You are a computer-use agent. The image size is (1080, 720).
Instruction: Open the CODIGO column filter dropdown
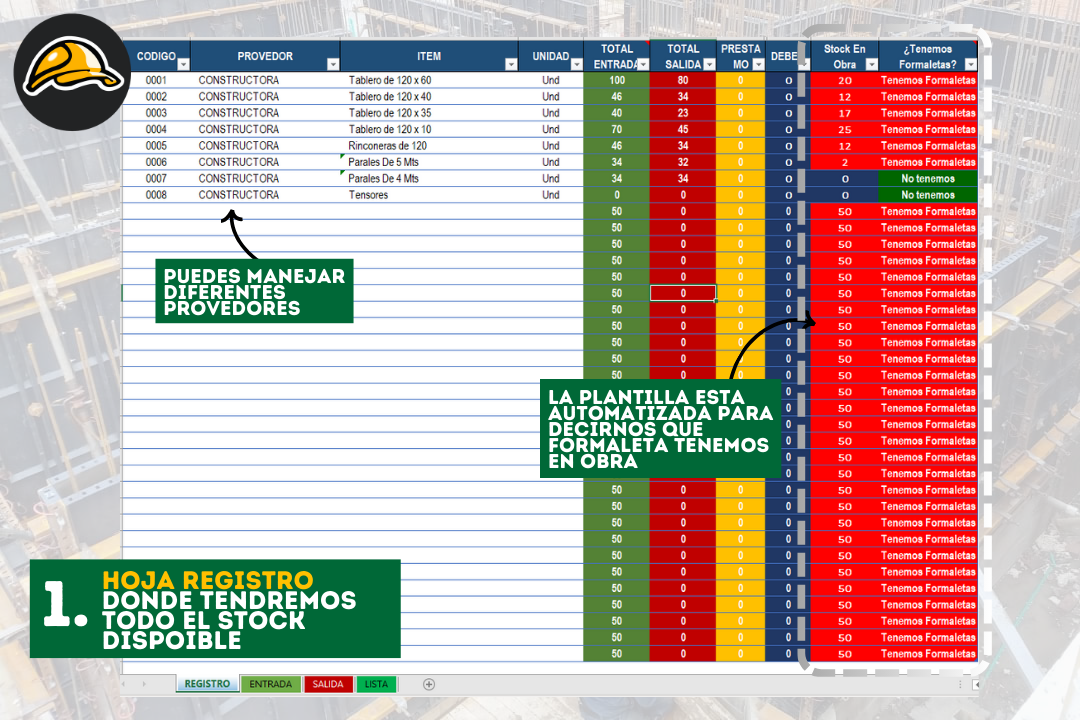tap(183, 64)
